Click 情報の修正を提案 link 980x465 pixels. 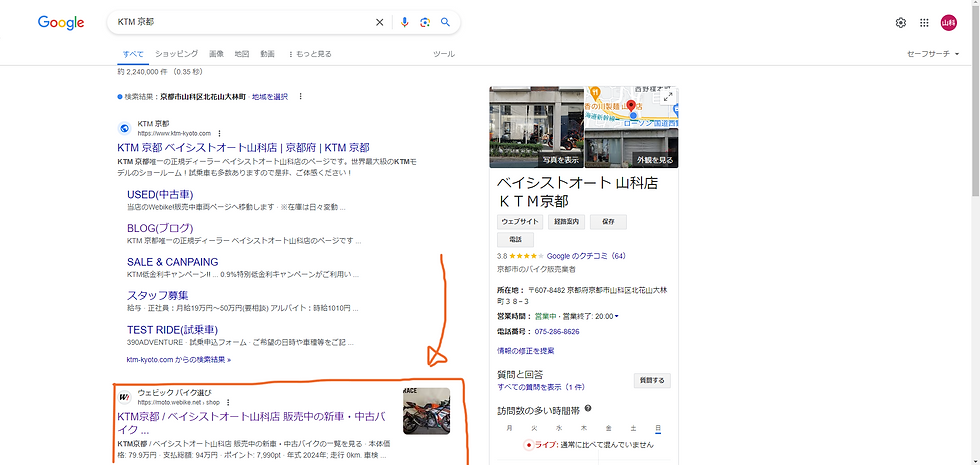(526, 351)
